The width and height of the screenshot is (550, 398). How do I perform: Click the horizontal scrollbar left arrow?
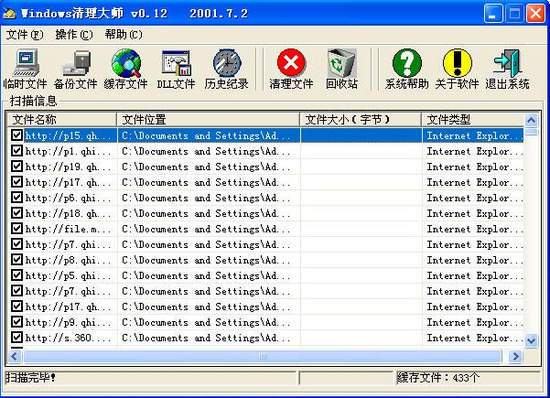click(x=14, y=357)
